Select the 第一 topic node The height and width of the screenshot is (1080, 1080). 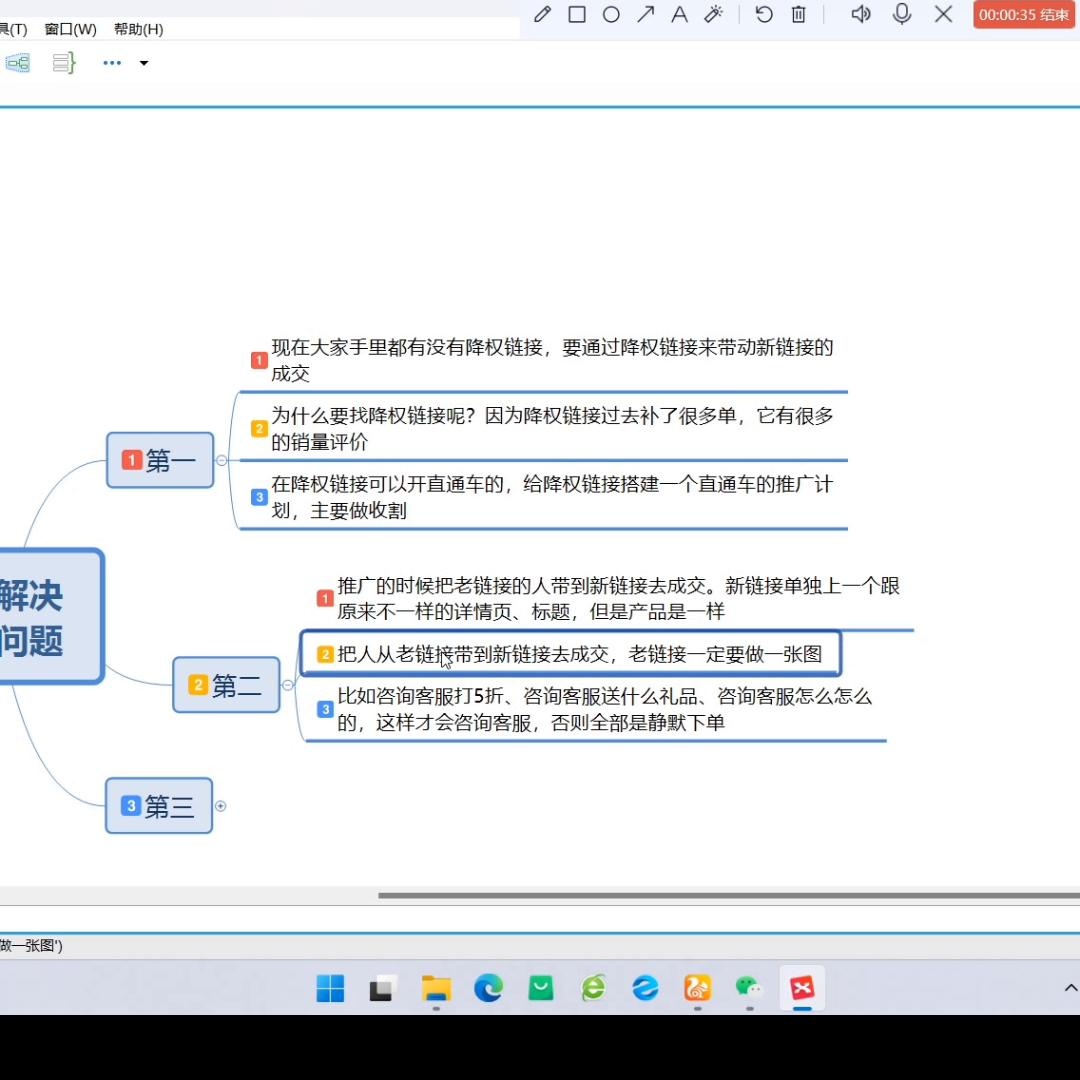[160, 460]
